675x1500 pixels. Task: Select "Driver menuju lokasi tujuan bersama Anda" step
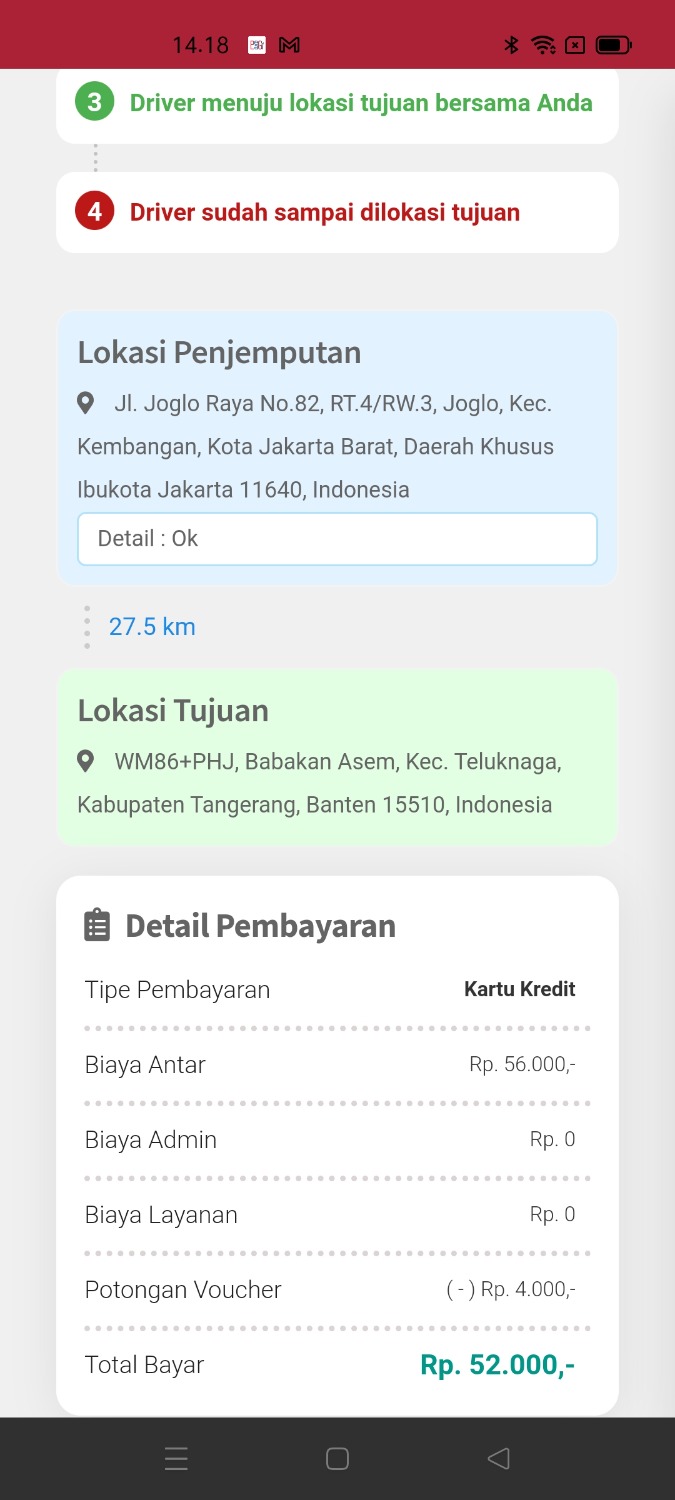click(x=360, y=103)
